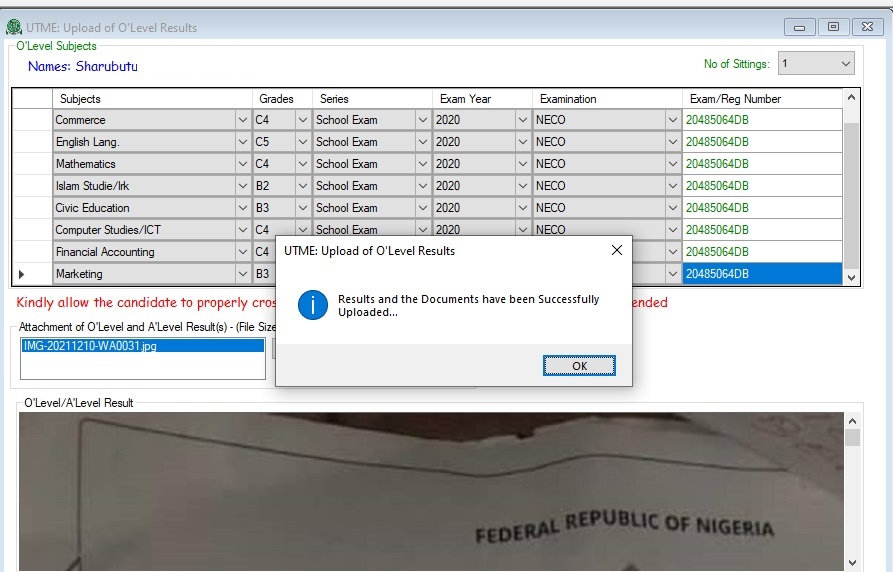Click the Marketing row selector arrow
The width and height of the screenshot is (893, 572).
pyautogui.click(x=22, y=274)
